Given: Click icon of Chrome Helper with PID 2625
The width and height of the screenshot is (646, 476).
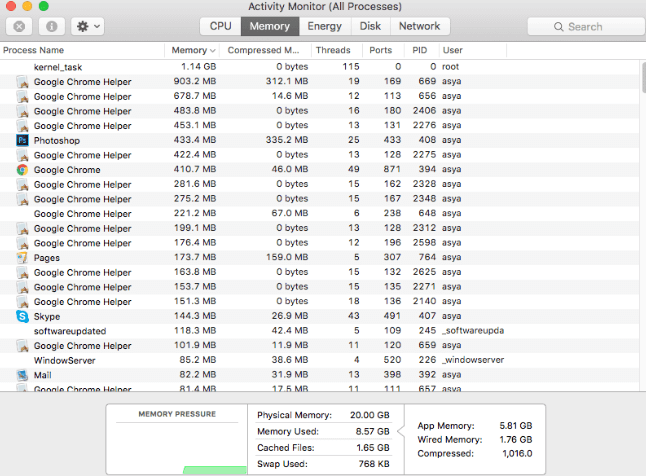Looking at the screenshot, I should 22,272.
